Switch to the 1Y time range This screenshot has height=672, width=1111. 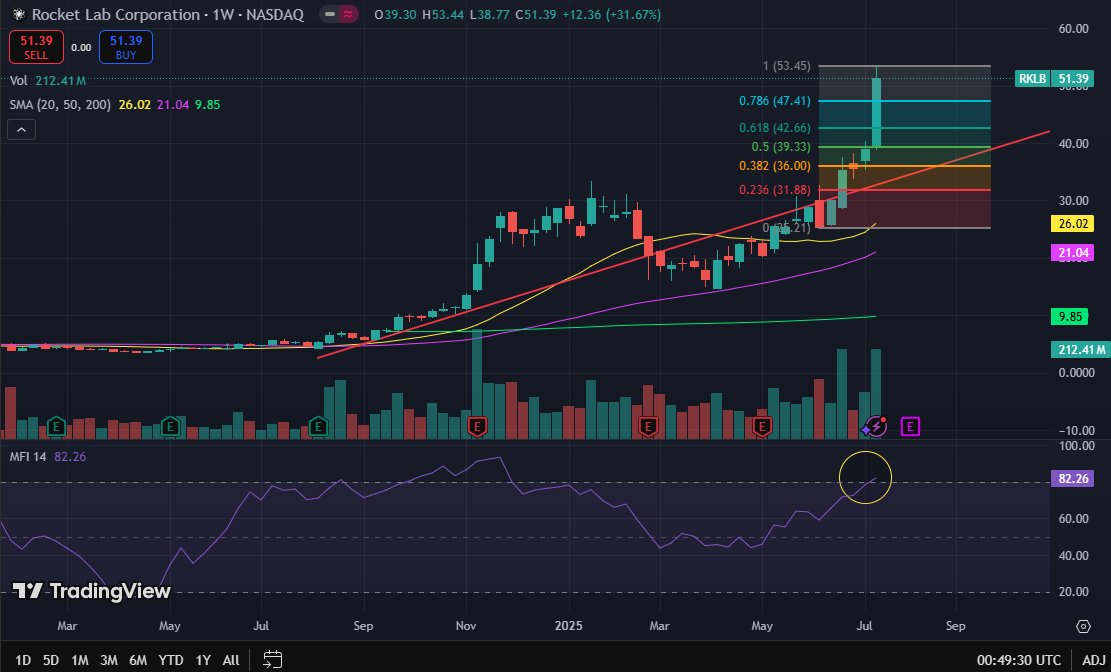[203, 660]
